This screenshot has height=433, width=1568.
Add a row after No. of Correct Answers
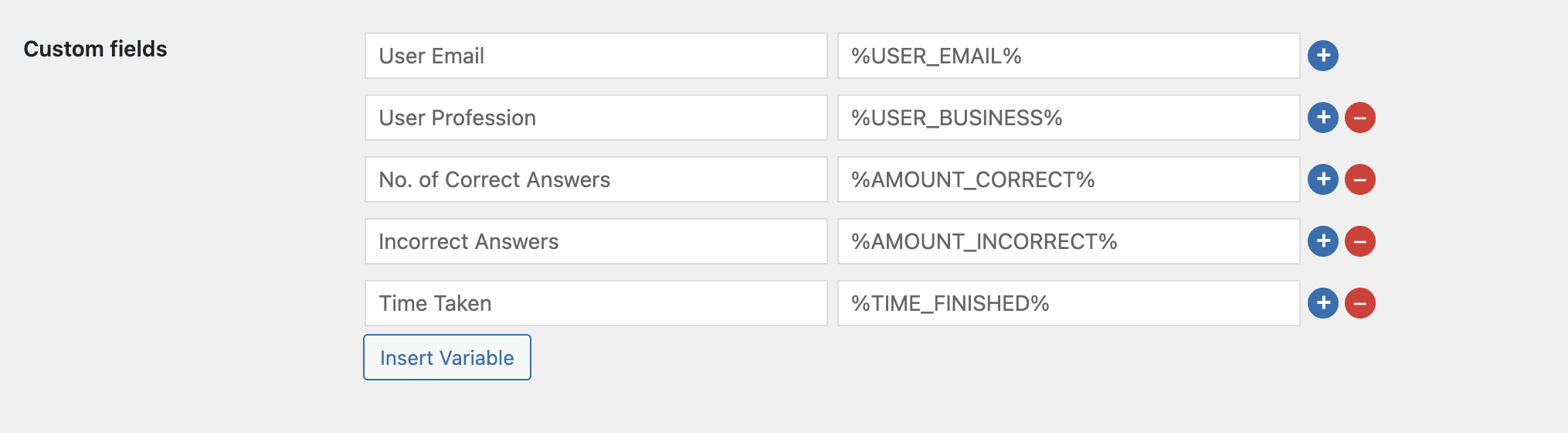tap(1322, 179)
